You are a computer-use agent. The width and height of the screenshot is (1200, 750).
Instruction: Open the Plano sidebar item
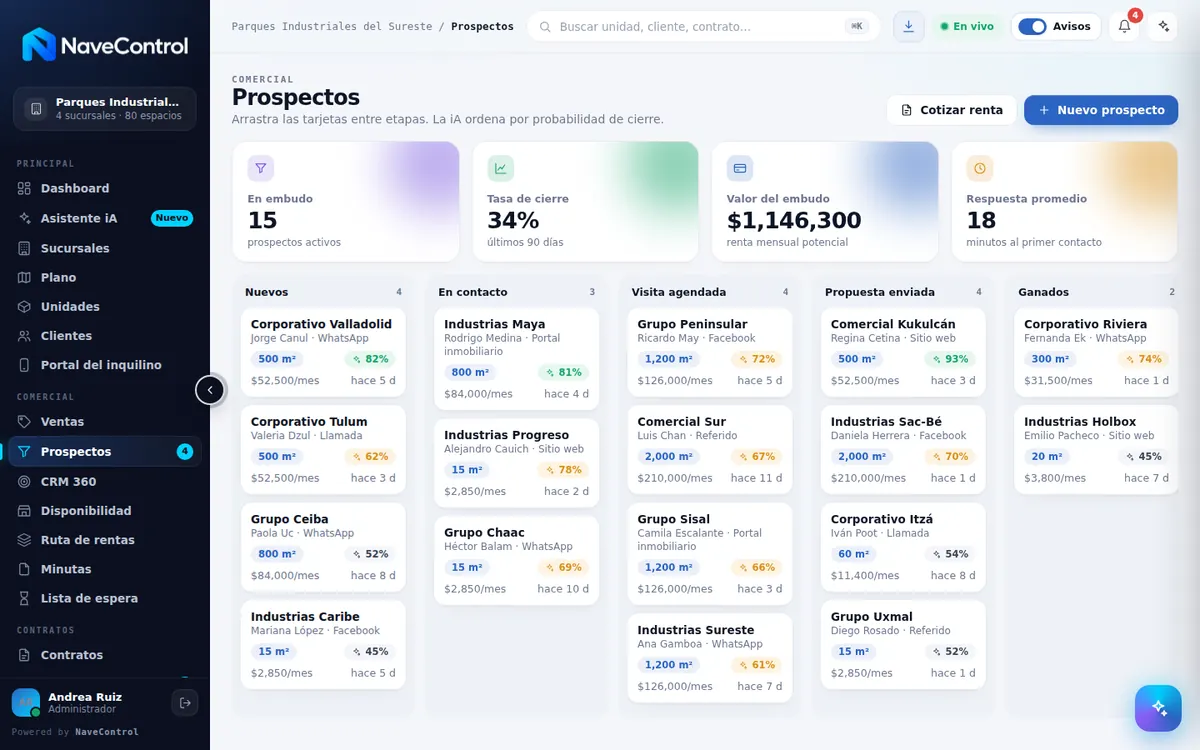[x=105, y=277]
